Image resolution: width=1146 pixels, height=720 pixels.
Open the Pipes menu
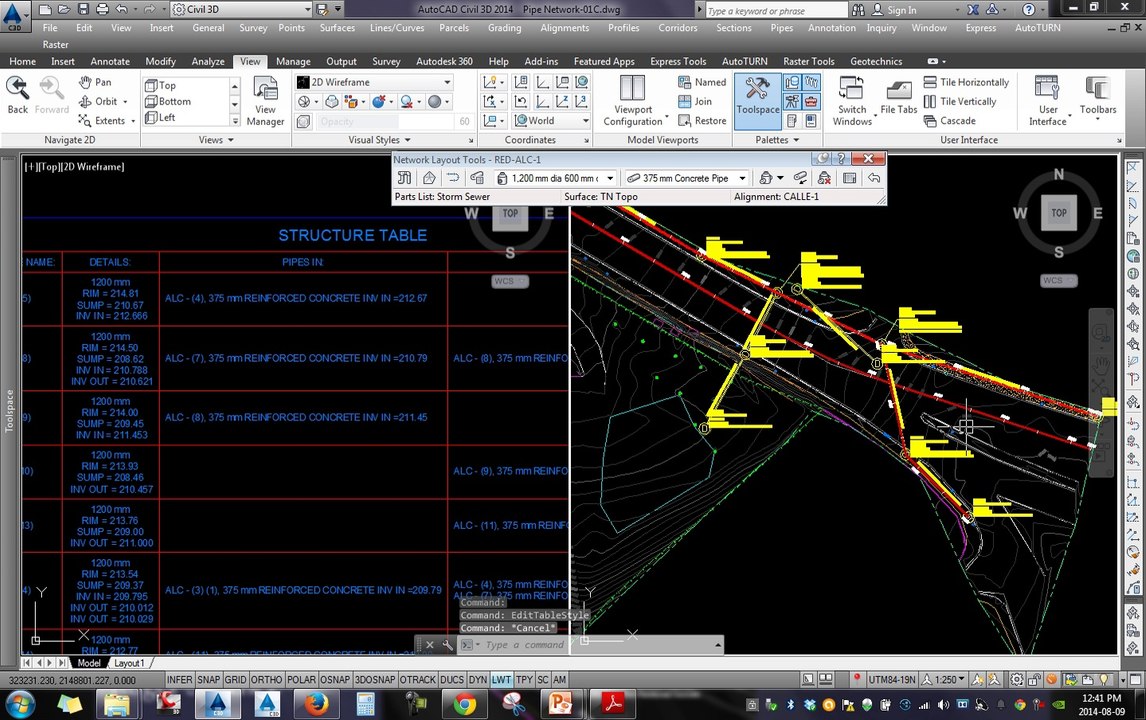click(781, 28)
